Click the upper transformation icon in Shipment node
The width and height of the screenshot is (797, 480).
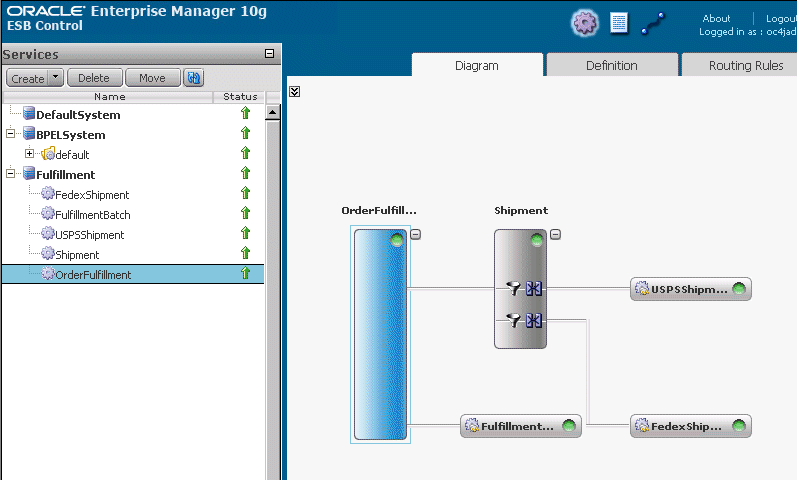(x=534, y=289)
